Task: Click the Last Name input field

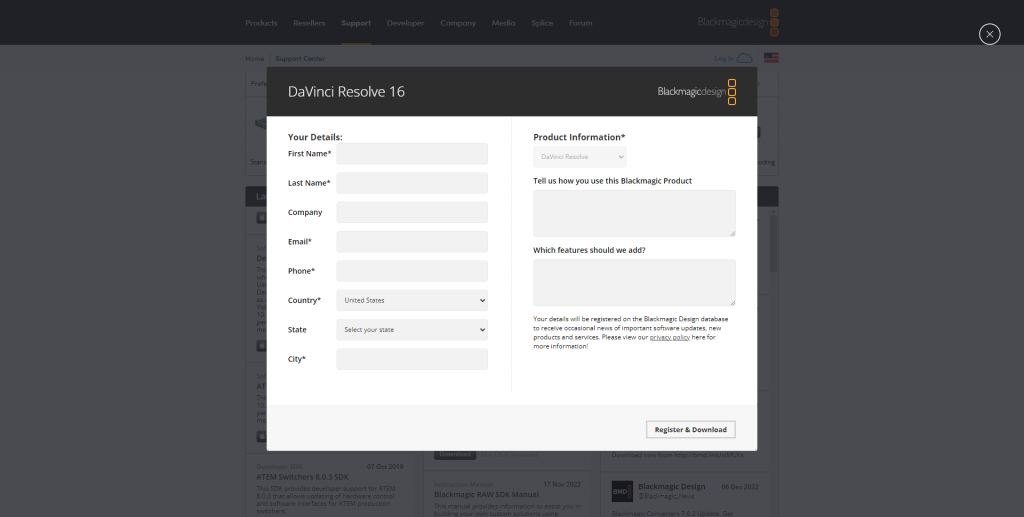Action: pos(412,183)
